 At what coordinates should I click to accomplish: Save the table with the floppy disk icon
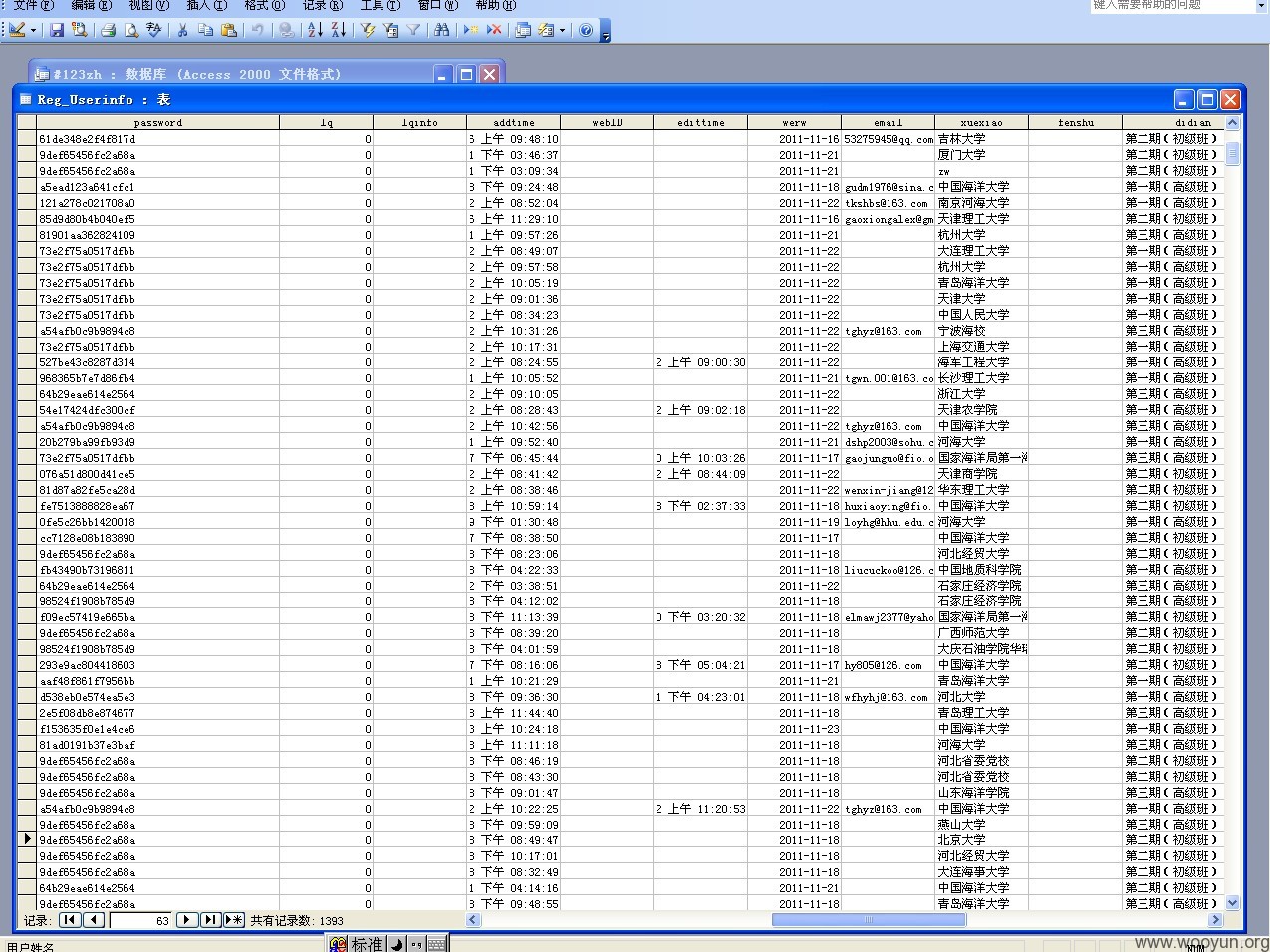[x=56, y=30]
